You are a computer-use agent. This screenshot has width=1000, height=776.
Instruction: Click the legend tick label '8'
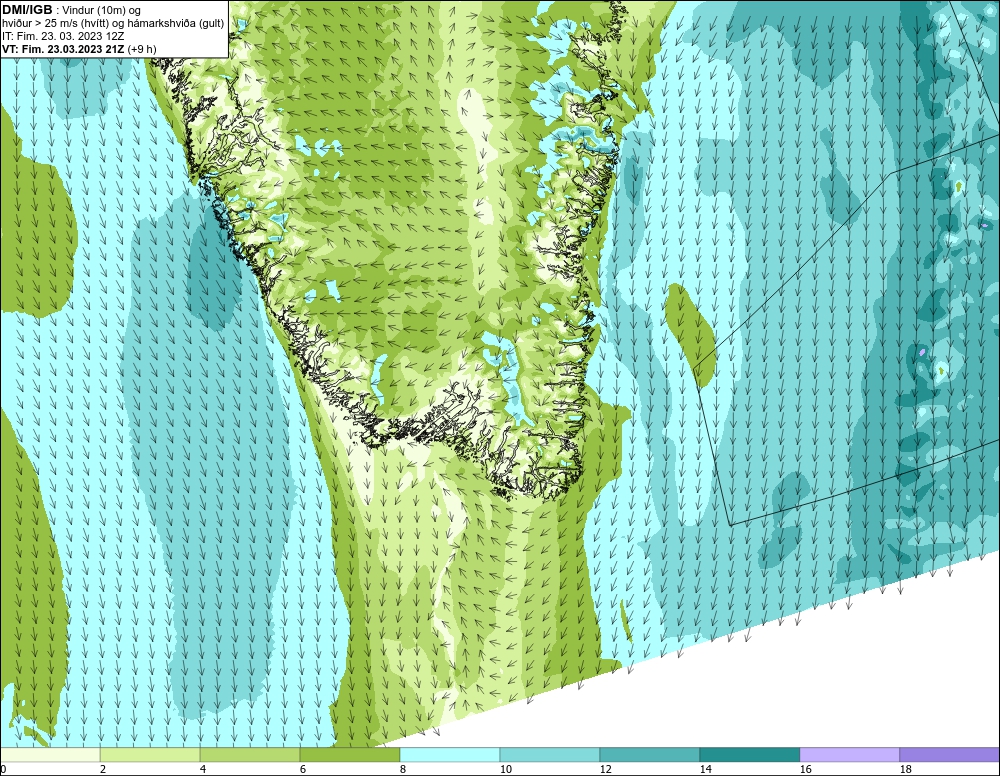click(402, 769)
